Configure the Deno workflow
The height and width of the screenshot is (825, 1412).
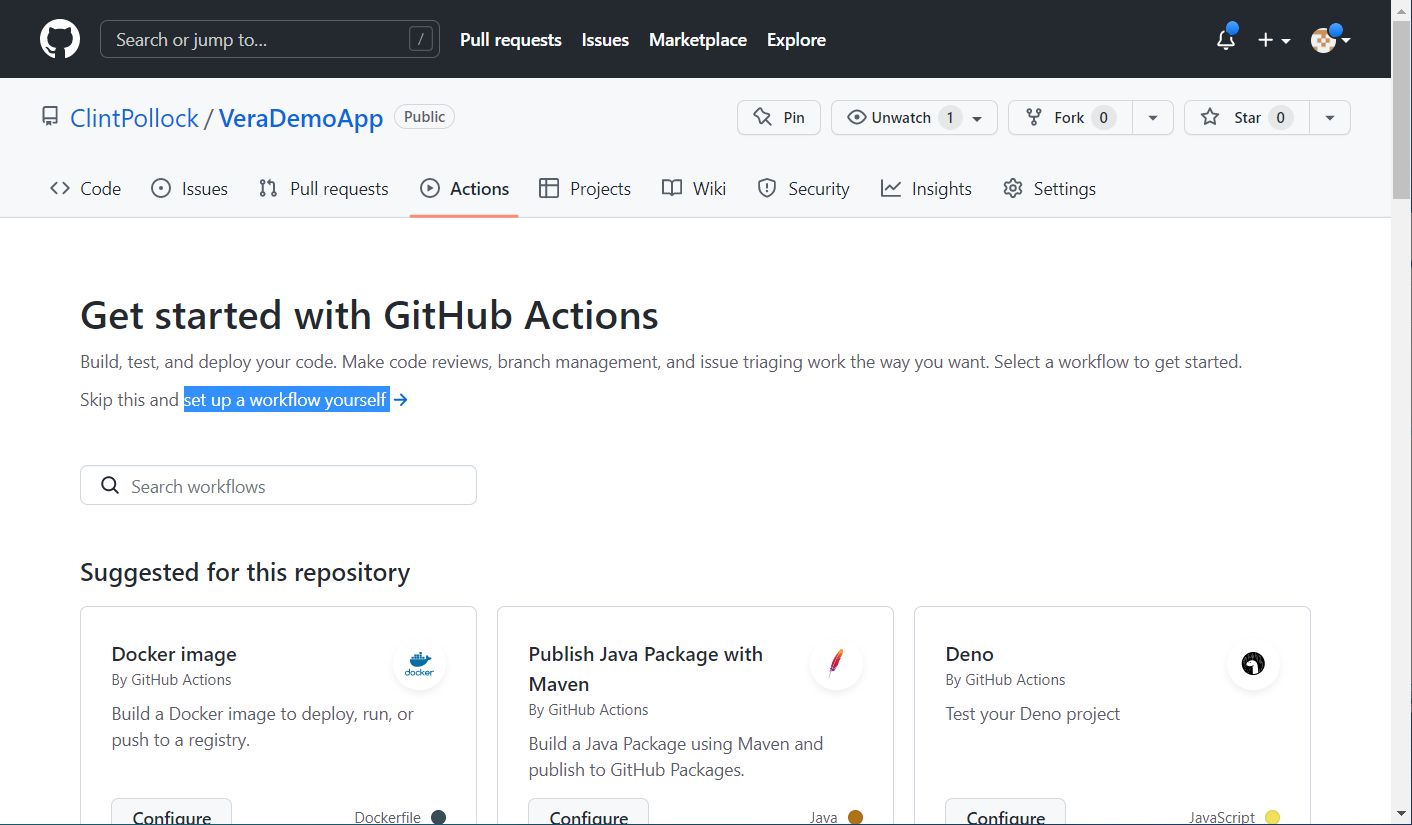pyautogui.click(x=1005, y=812)
